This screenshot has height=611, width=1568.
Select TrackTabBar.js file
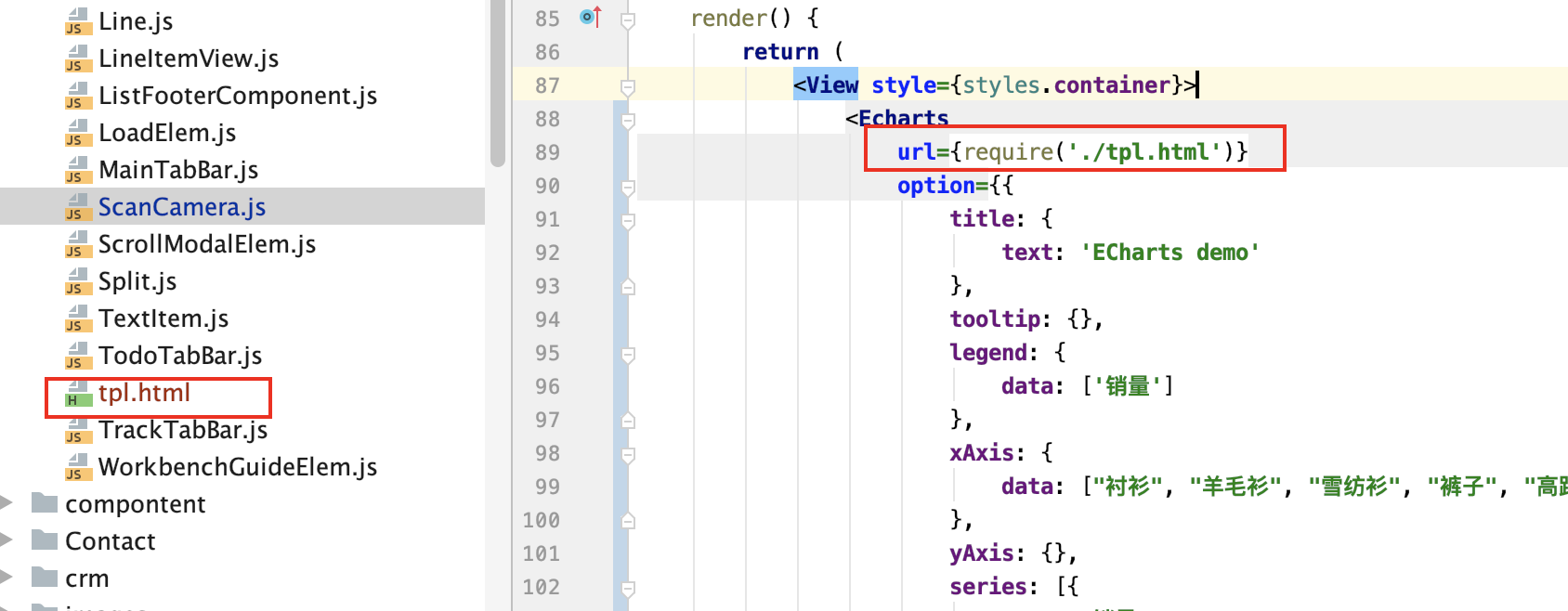point(183,430)
